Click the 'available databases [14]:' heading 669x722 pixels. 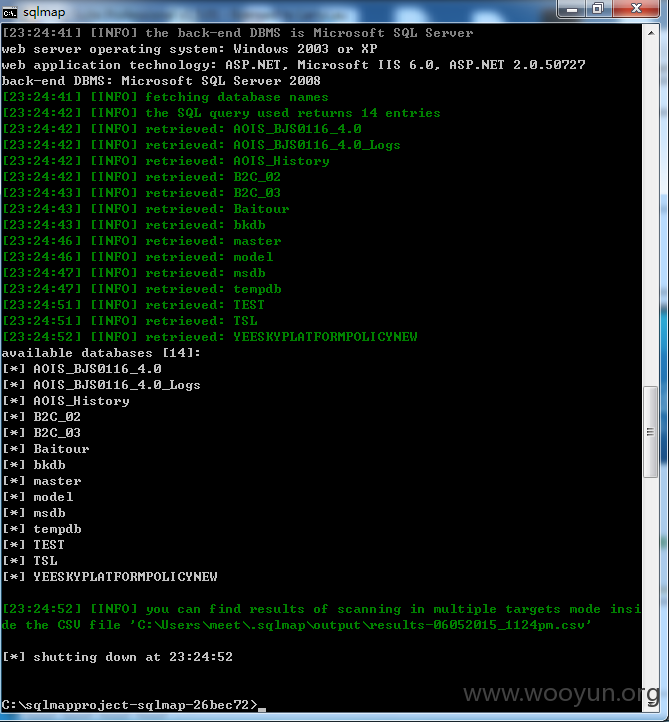(x=101, y=353)
